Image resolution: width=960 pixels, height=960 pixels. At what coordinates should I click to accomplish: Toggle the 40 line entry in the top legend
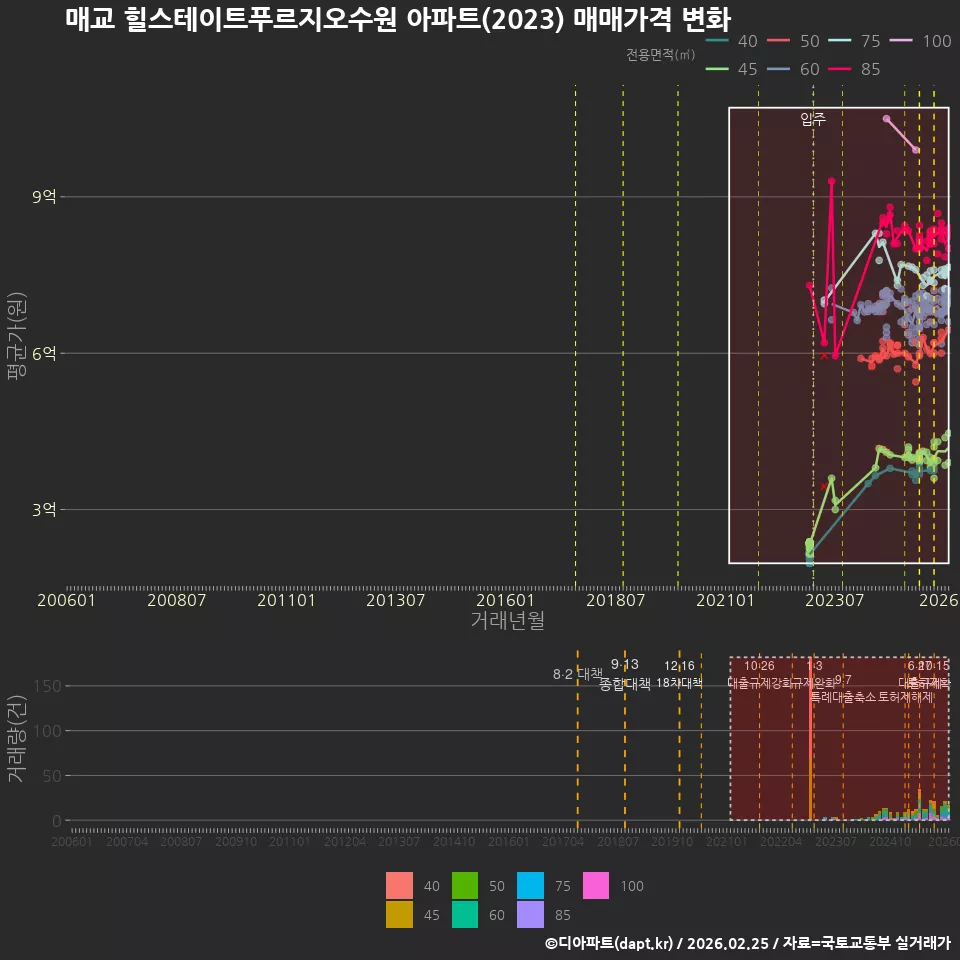[732, 41]
